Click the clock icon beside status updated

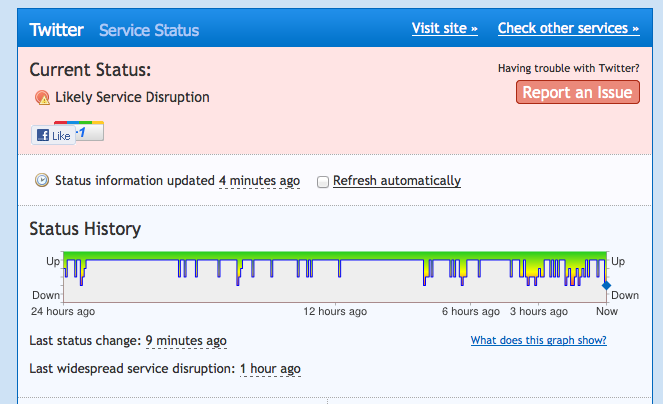[x=41, y=180]
